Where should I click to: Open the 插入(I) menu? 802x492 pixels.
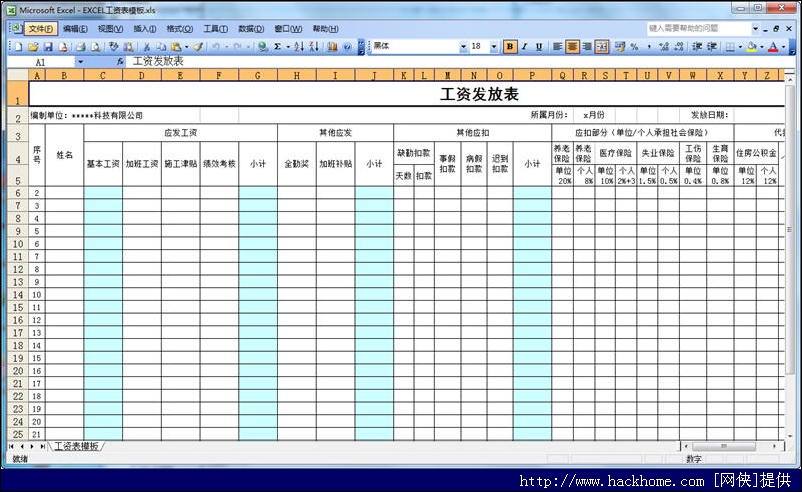145,29
